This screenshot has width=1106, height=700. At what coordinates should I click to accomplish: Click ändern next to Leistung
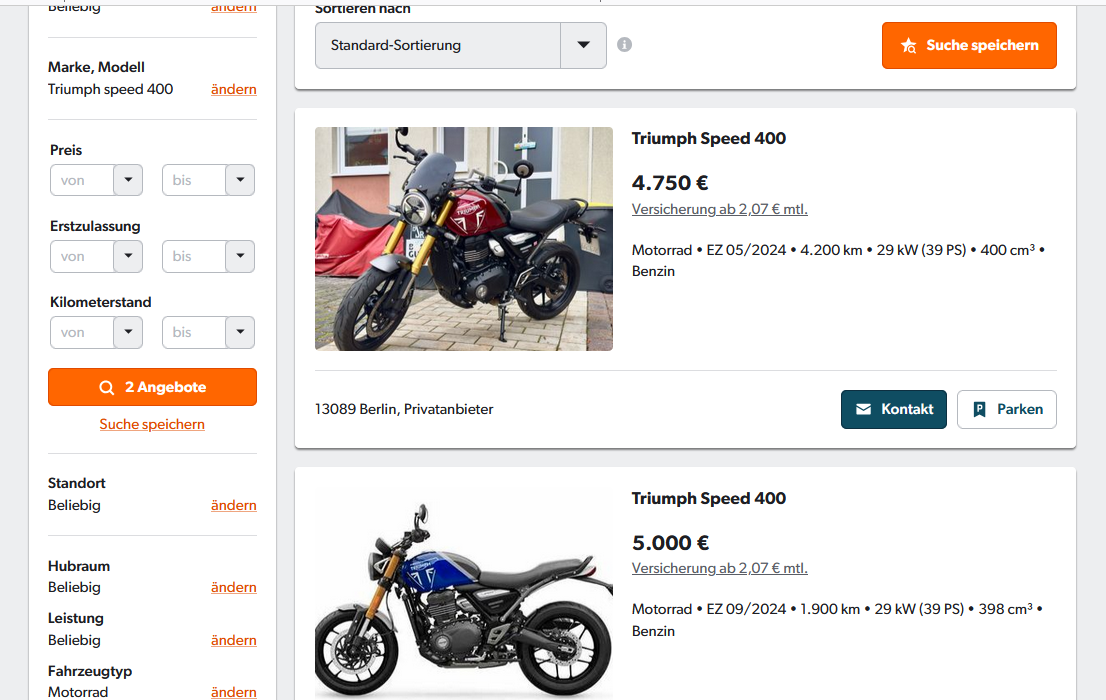tap(233, 640)
